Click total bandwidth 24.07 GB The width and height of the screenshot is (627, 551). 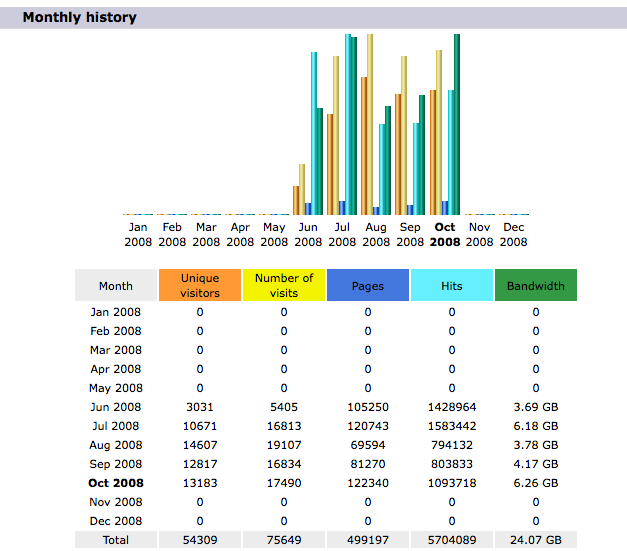pyautogui.click(x=536, y=540)
